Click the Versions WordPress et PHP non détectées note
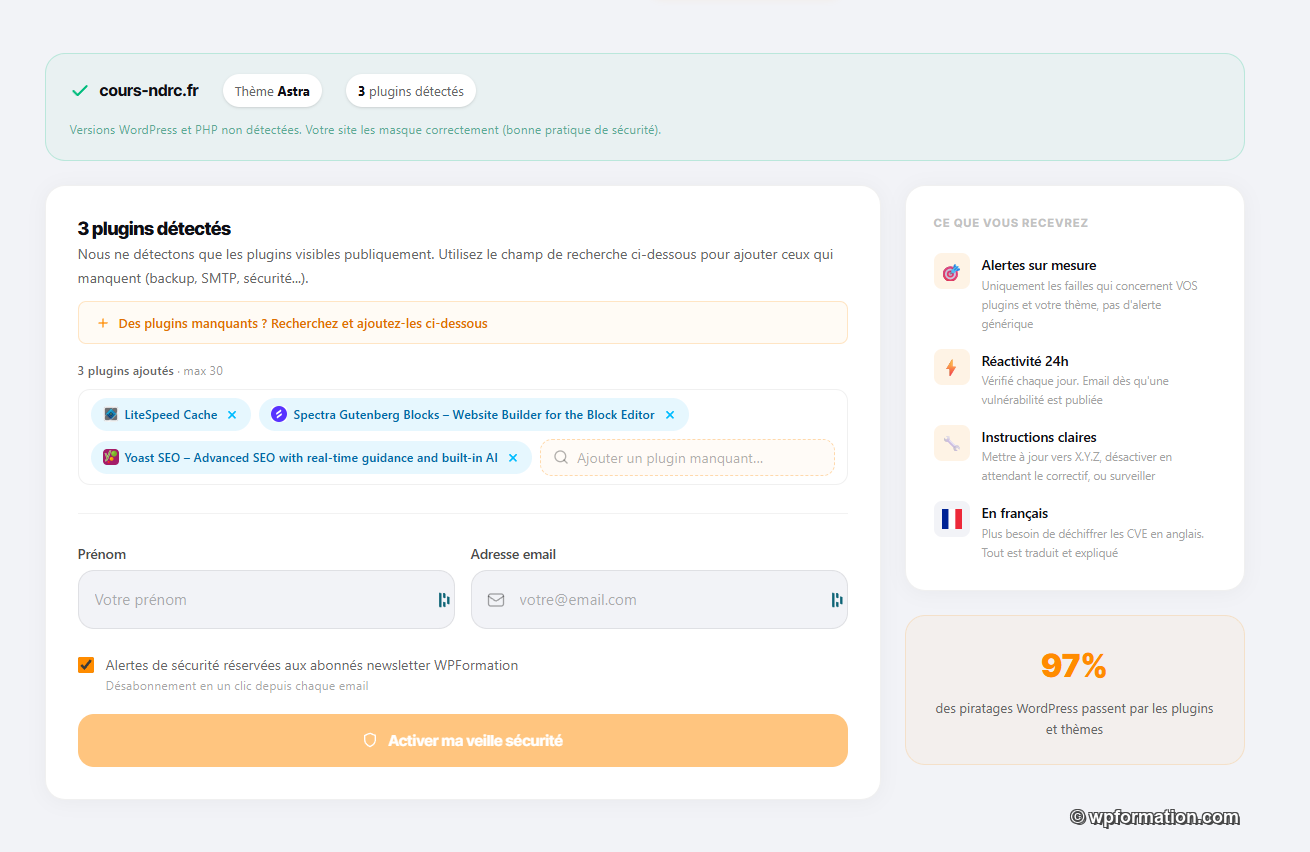Viewport: 1310px width, 852px height. pos(365,130)
